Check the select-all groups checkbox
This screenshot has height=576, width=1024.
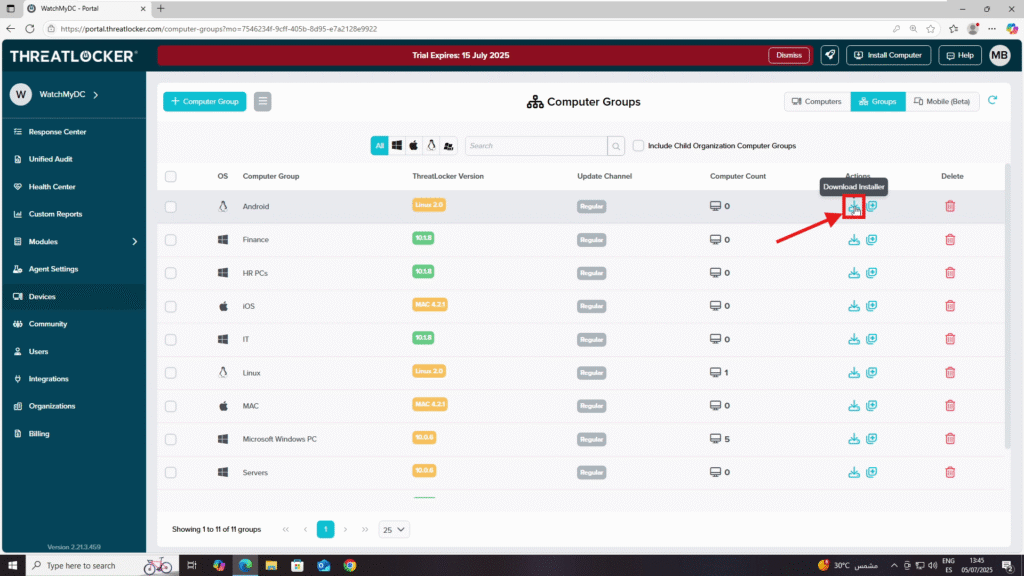pyautogui.click(x=170, y=176)
